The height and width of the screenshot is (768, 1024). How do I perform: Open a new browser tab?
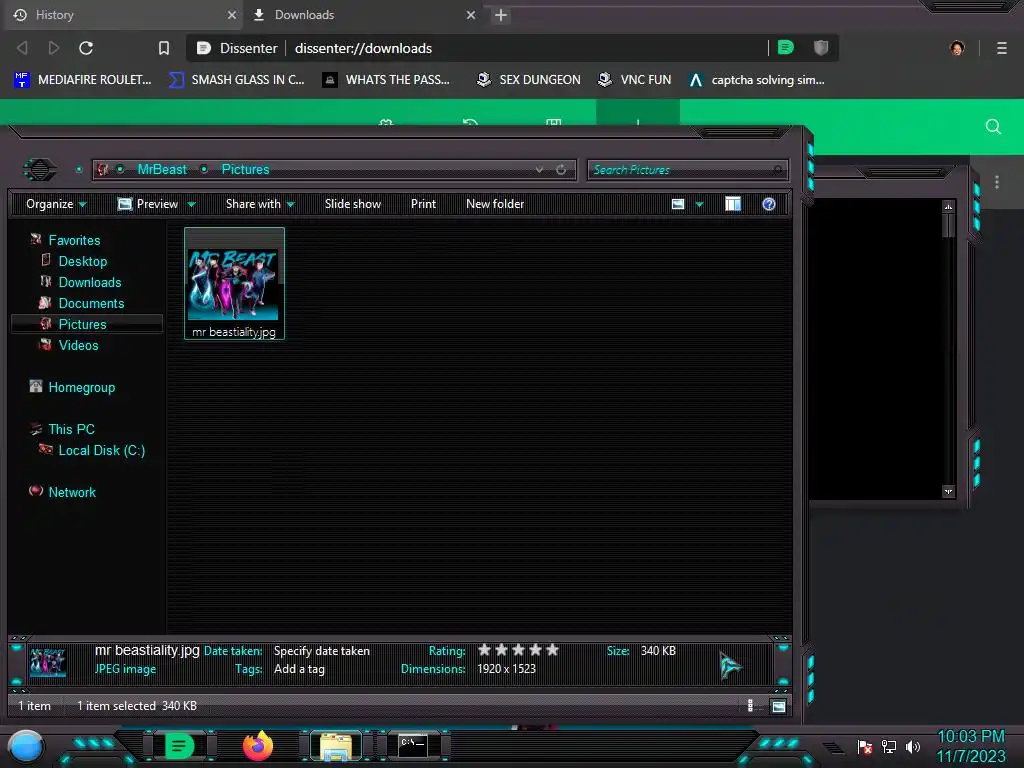click(x=501, y=15)
